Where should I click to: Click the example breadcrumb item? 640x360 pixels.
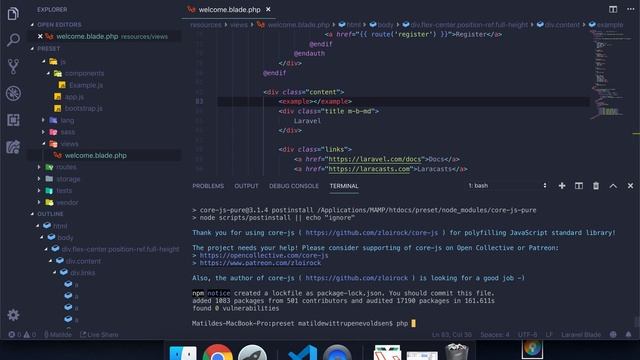pos(606,25)
